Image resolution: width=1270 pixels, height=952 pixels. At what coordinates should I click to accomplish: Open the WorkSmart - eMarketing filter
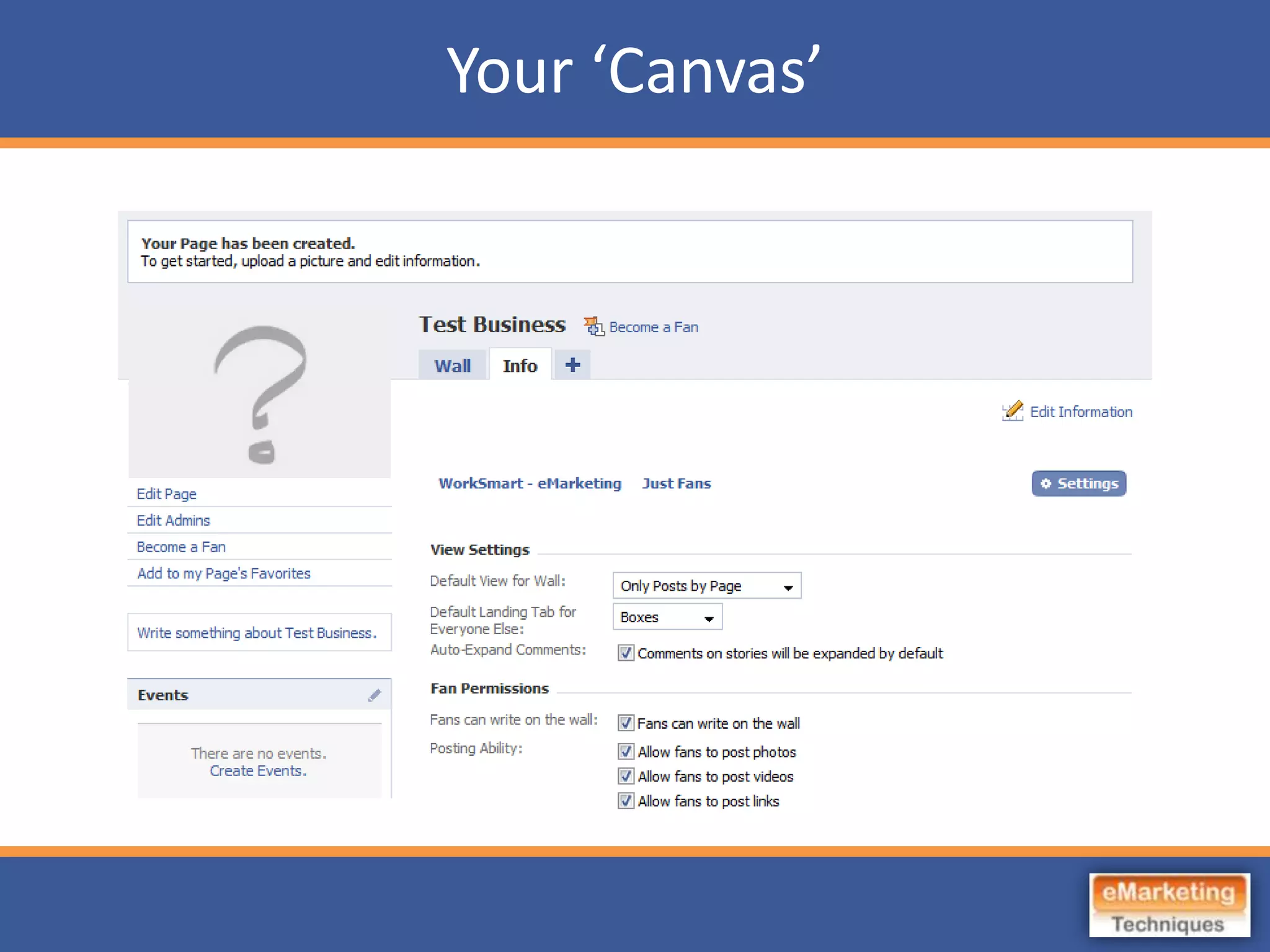click(530, 483)
